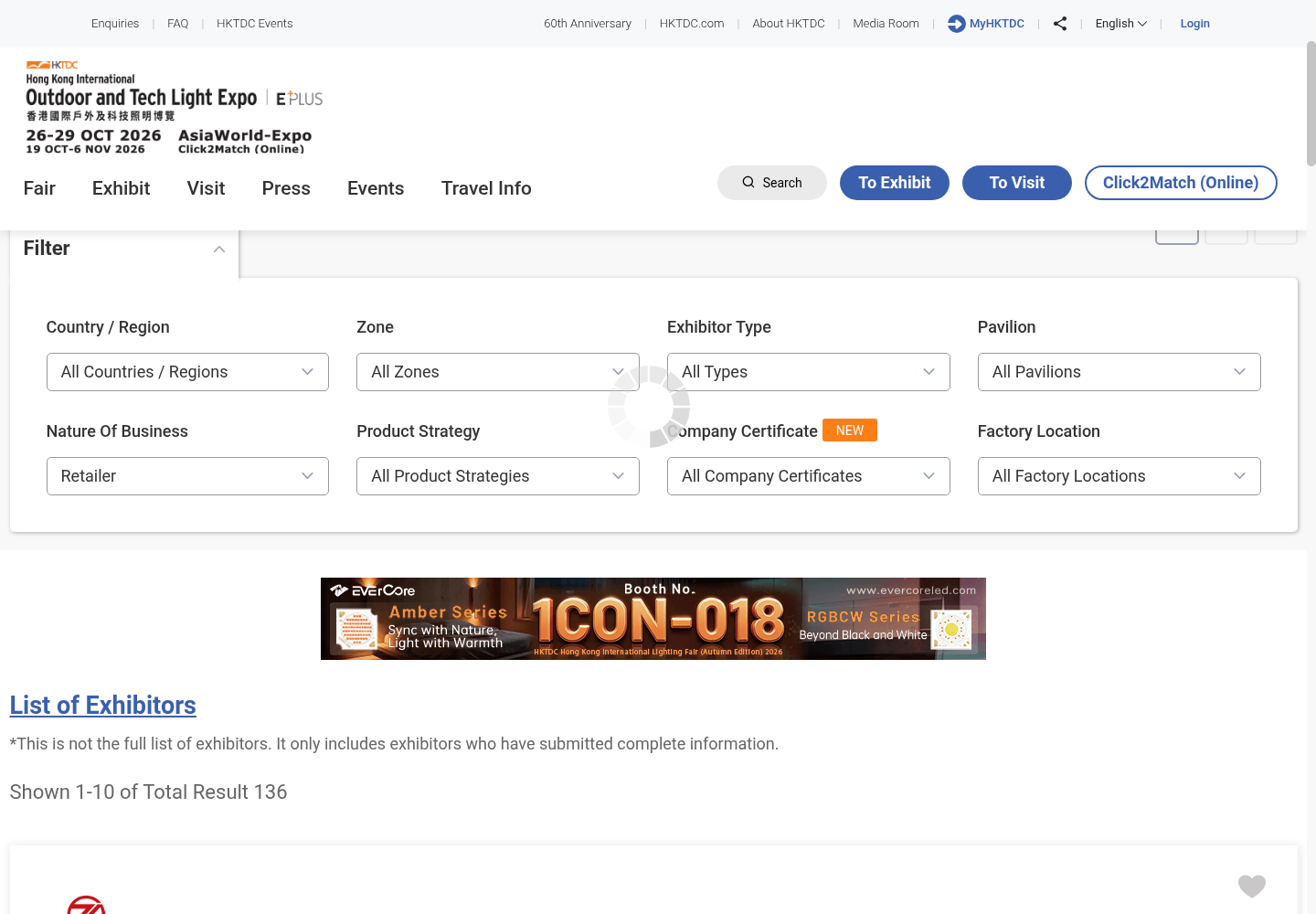The width and height of the screenshot is (1316, 914).
Task: Click the List of Exhibitors heading link
Action: point(103,706)
